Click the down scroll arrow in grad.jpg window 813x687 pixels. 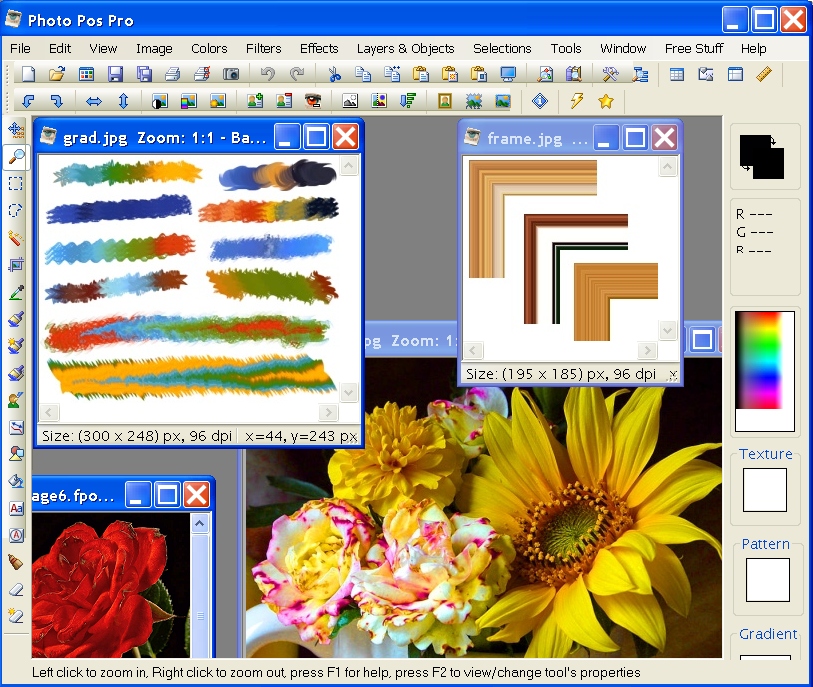pyautogui.click(x=349, y=393)
